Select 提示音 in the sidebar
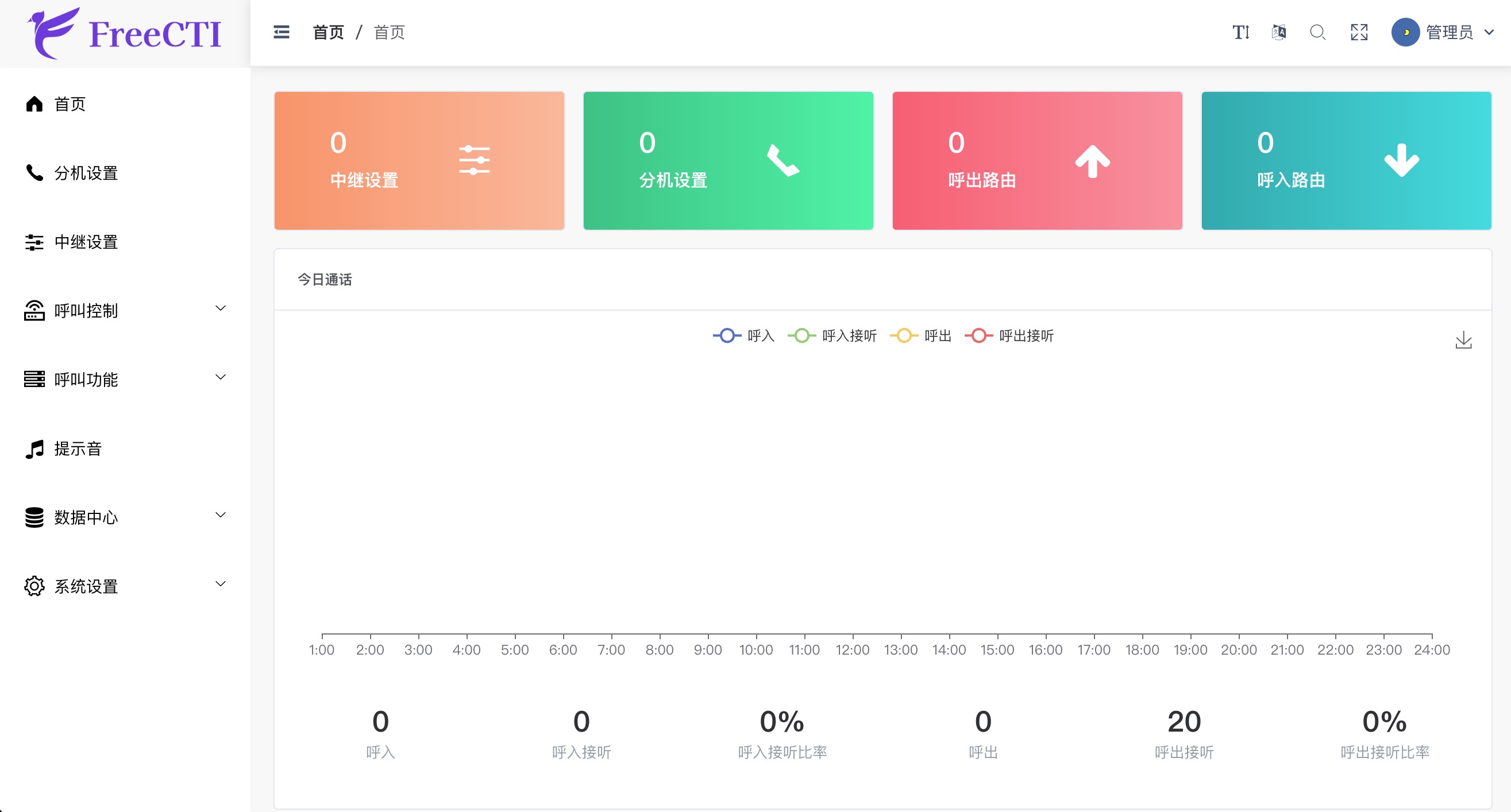Screen dimensions: 1511x812 (x=79, y=448)
